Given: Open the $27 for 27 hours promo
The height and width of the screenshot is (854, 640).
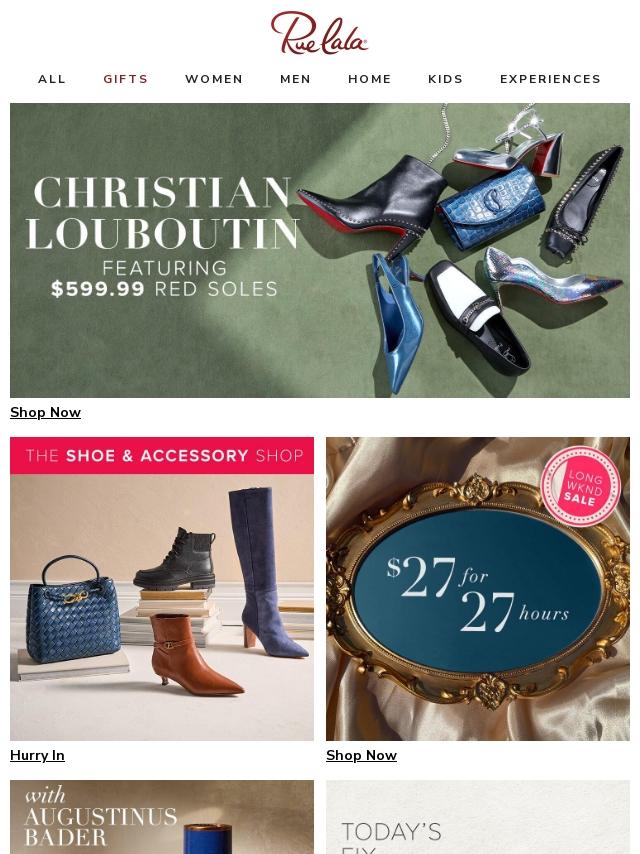Looking at the screenshot, I should click(478, 589).
